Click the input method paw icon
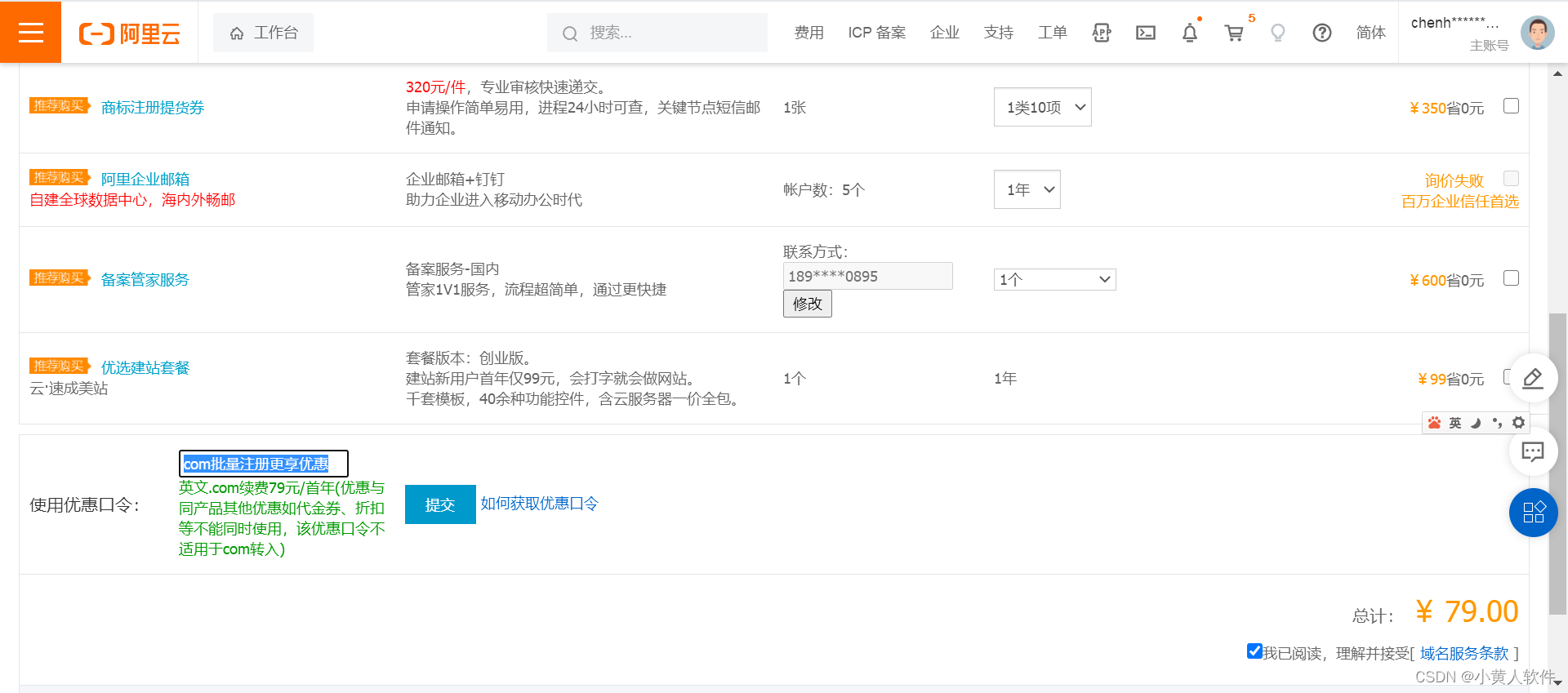 1434,423
